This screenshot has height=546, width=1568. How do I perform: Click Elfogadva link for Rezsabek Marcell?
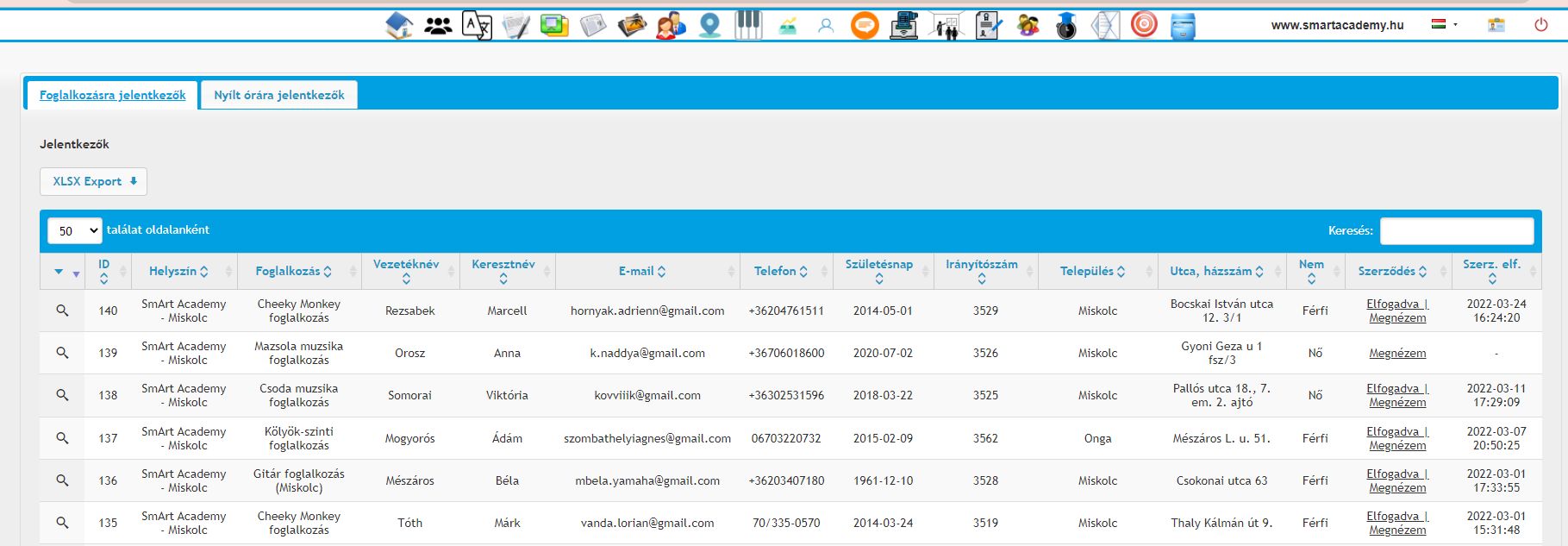[1393, 304]
